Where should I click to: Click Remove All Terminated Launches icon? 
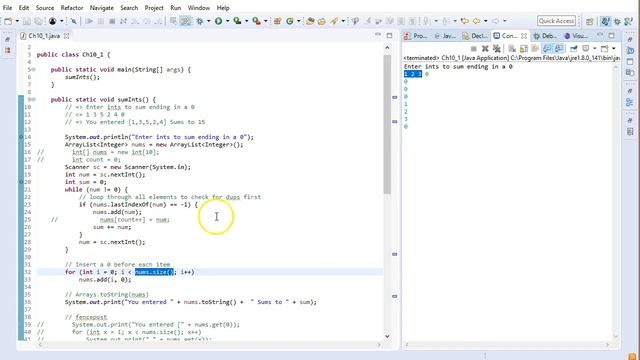point(496,49)
